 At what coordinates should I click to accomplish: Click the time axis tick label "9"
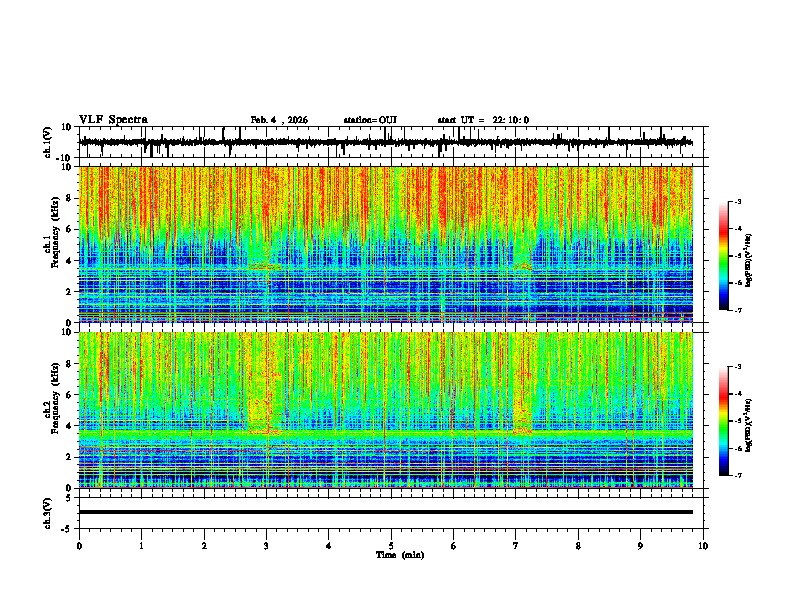point(640,546)
